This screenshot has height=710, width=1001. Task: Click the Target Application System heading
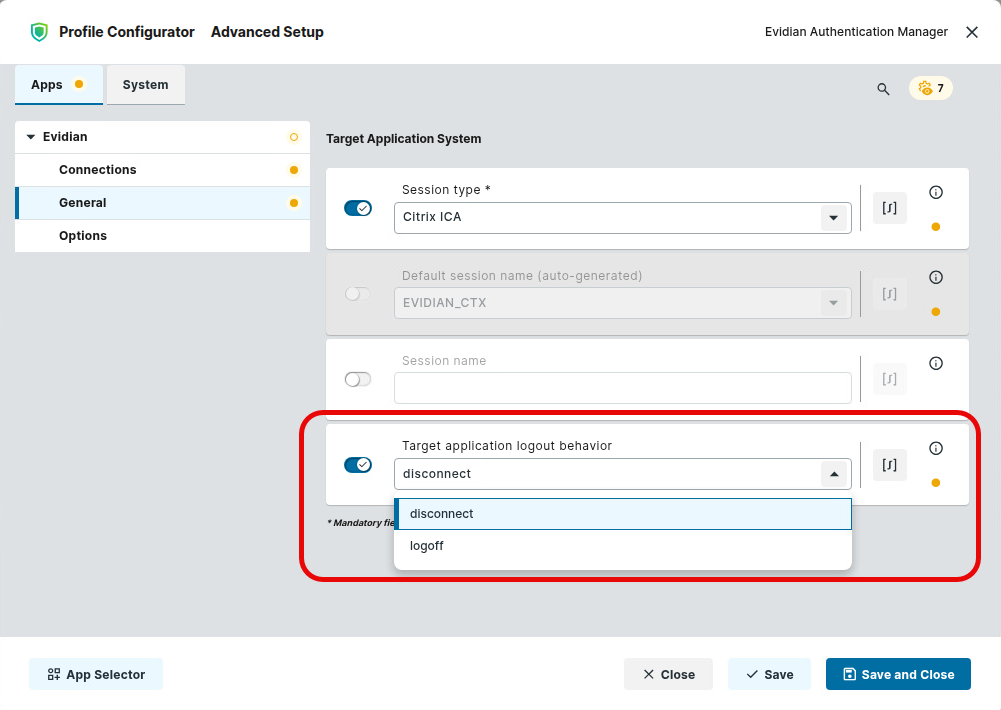point(403,139)
